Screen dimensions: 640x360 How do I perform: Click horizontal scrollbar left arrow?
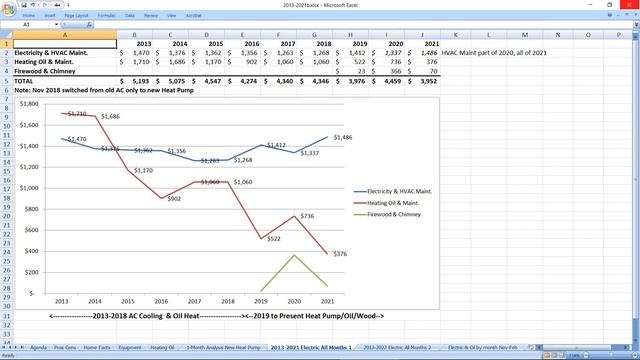[x=539, y=347]
